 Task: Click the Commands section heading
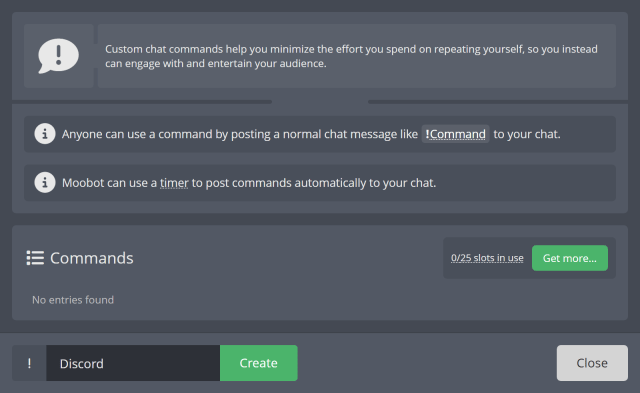coord(91,258)
